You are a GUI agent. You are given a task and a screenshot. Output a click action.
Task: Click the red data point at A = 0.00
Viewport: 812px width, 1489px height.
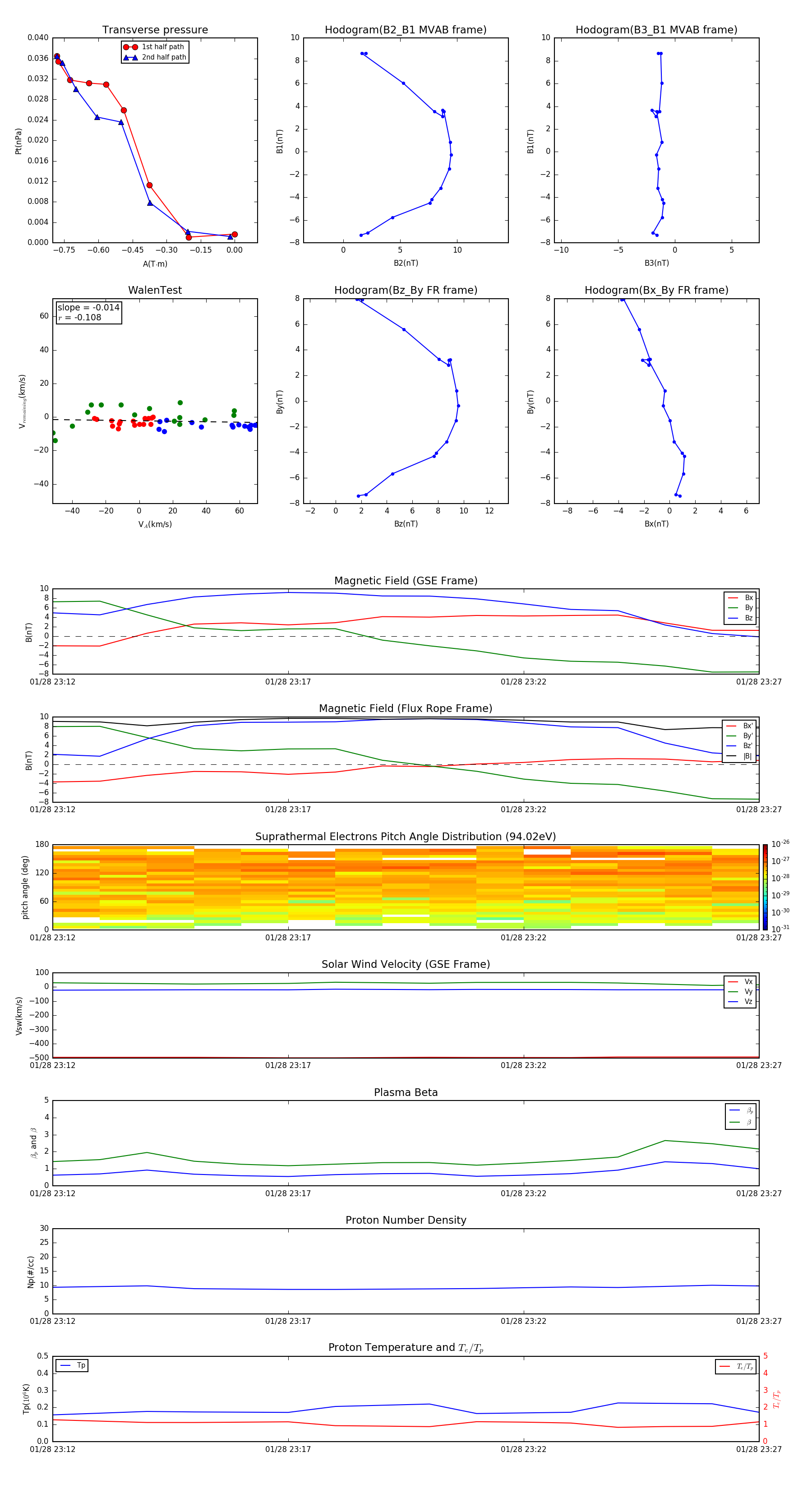tap(234, 235)
